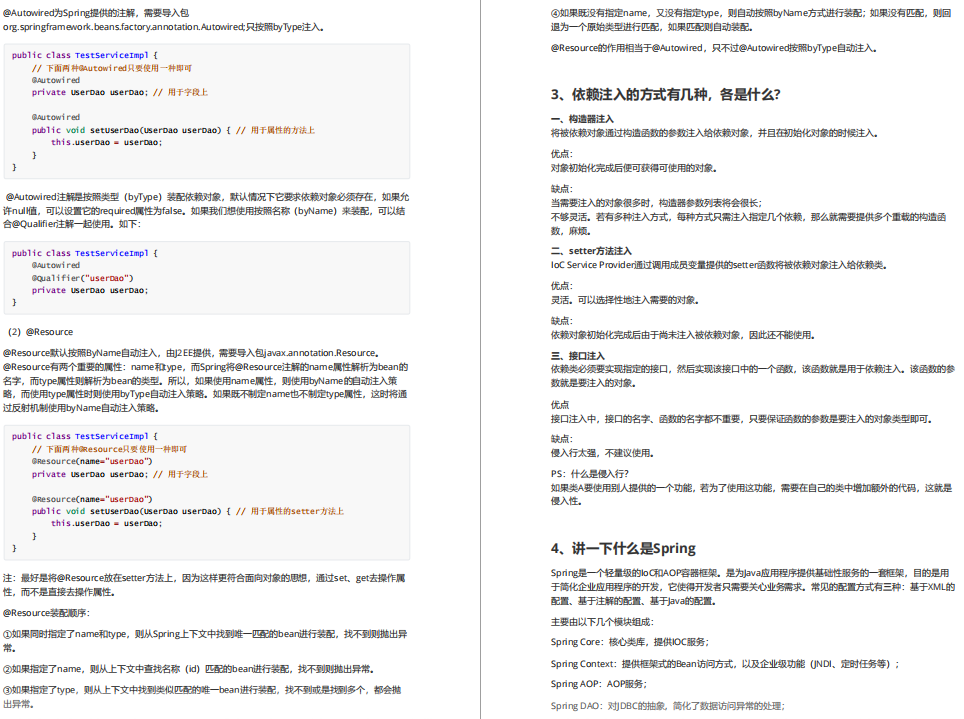Viewport: 964px width, 719px height.
Task: Click heading "4、讲一下什么是Spring"
Action: (x=623, y=548)
